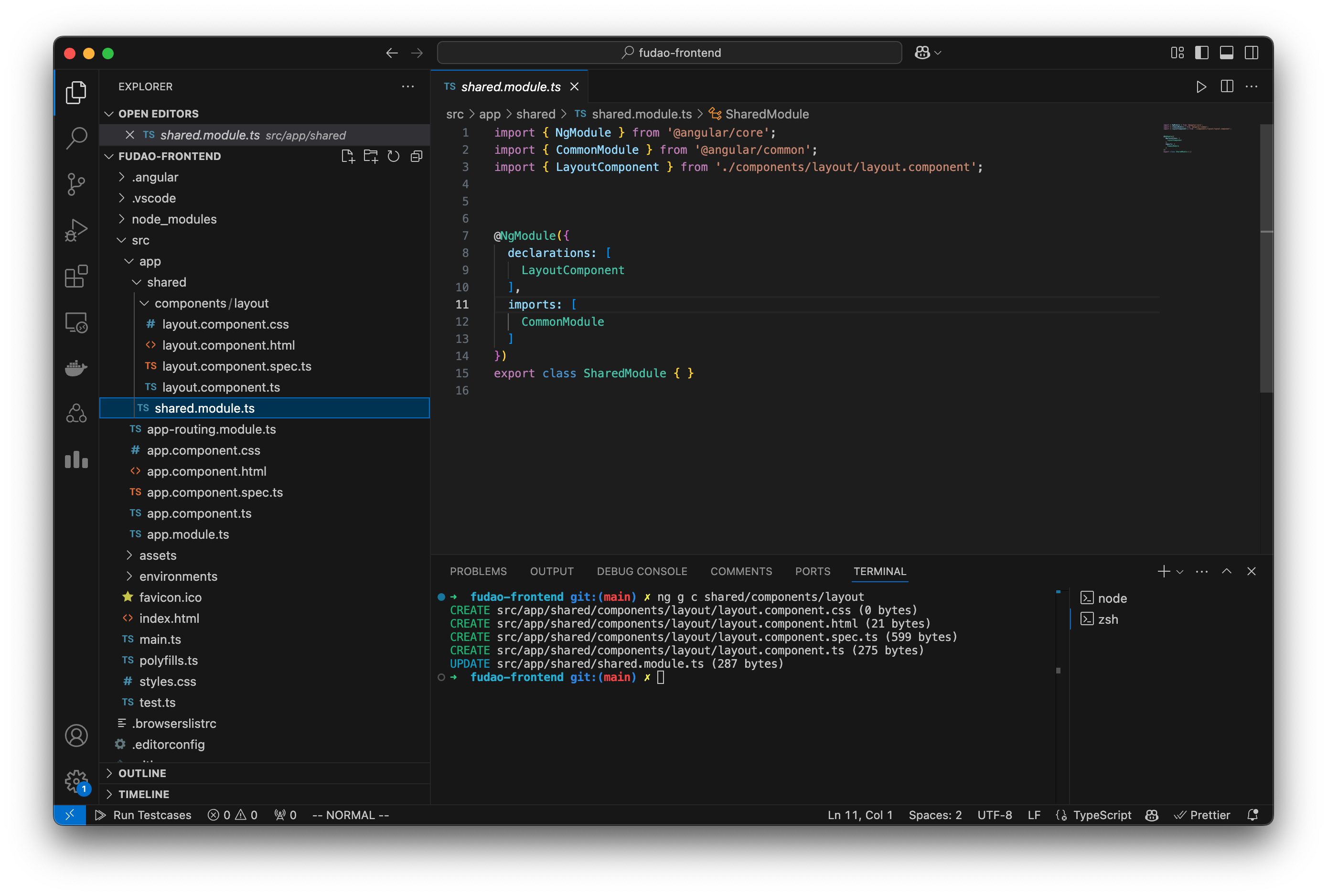Open Copilot menu in title bar
This screenshot has width=1327, height=896.
click(927, 53)
